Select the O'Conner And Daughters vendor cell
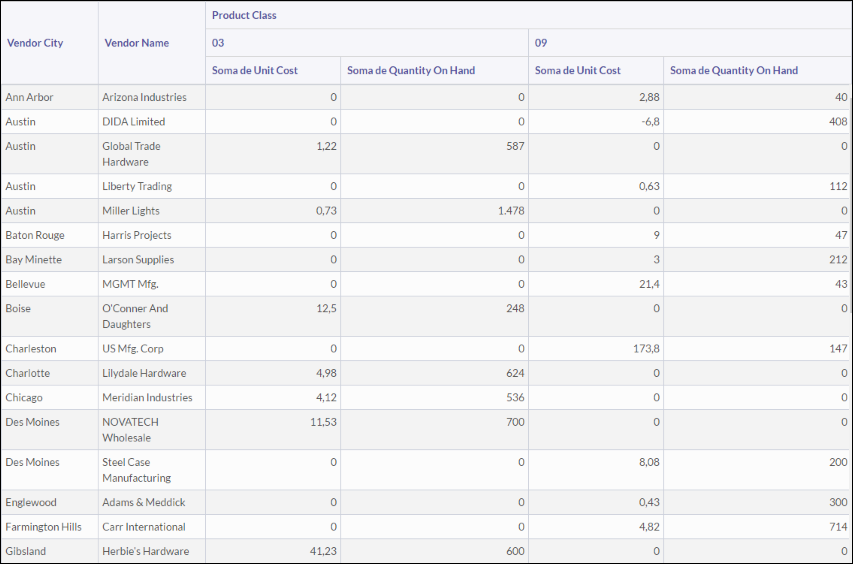This screenshot has width=853, height=564. (x=135, y=316)
